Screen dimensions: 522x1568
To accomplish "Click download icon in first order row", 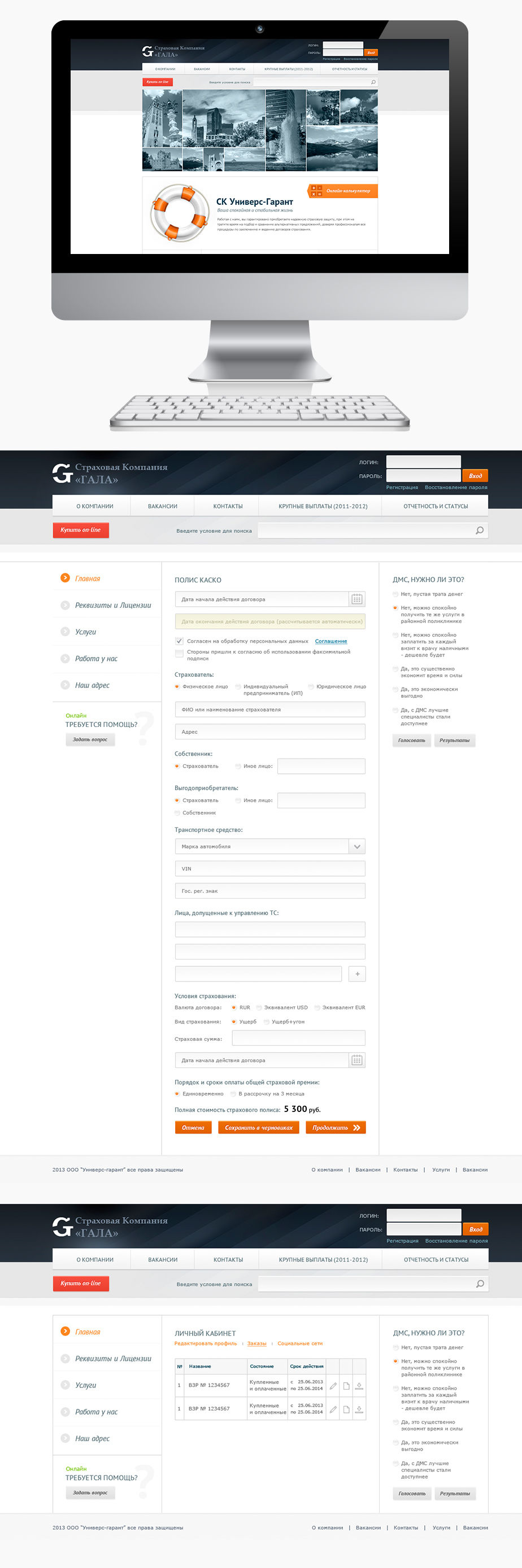I will (x=359, y=1386).
